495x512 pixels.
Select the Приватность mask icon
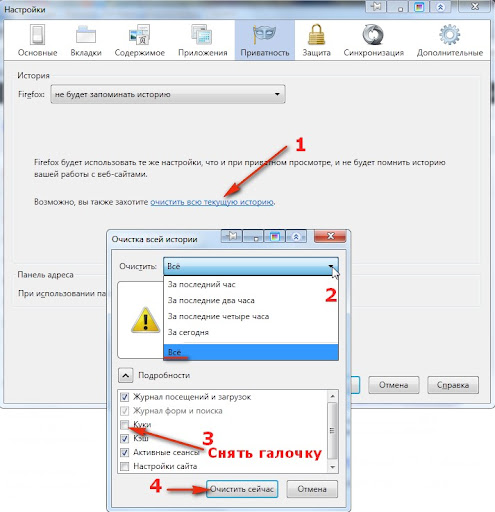pos(264,34)
